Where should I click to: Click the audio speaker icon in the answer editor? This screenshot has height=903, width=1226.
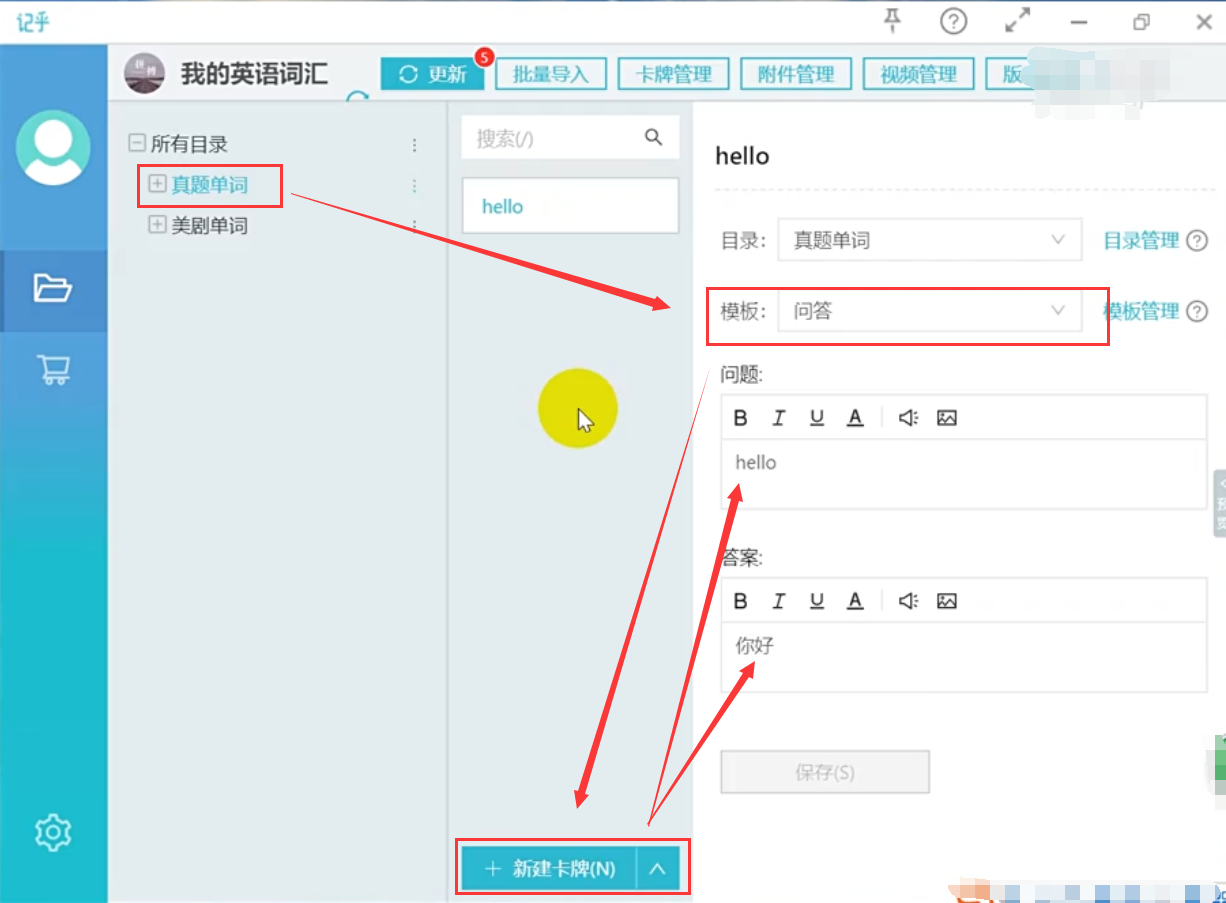coord(906,600)
